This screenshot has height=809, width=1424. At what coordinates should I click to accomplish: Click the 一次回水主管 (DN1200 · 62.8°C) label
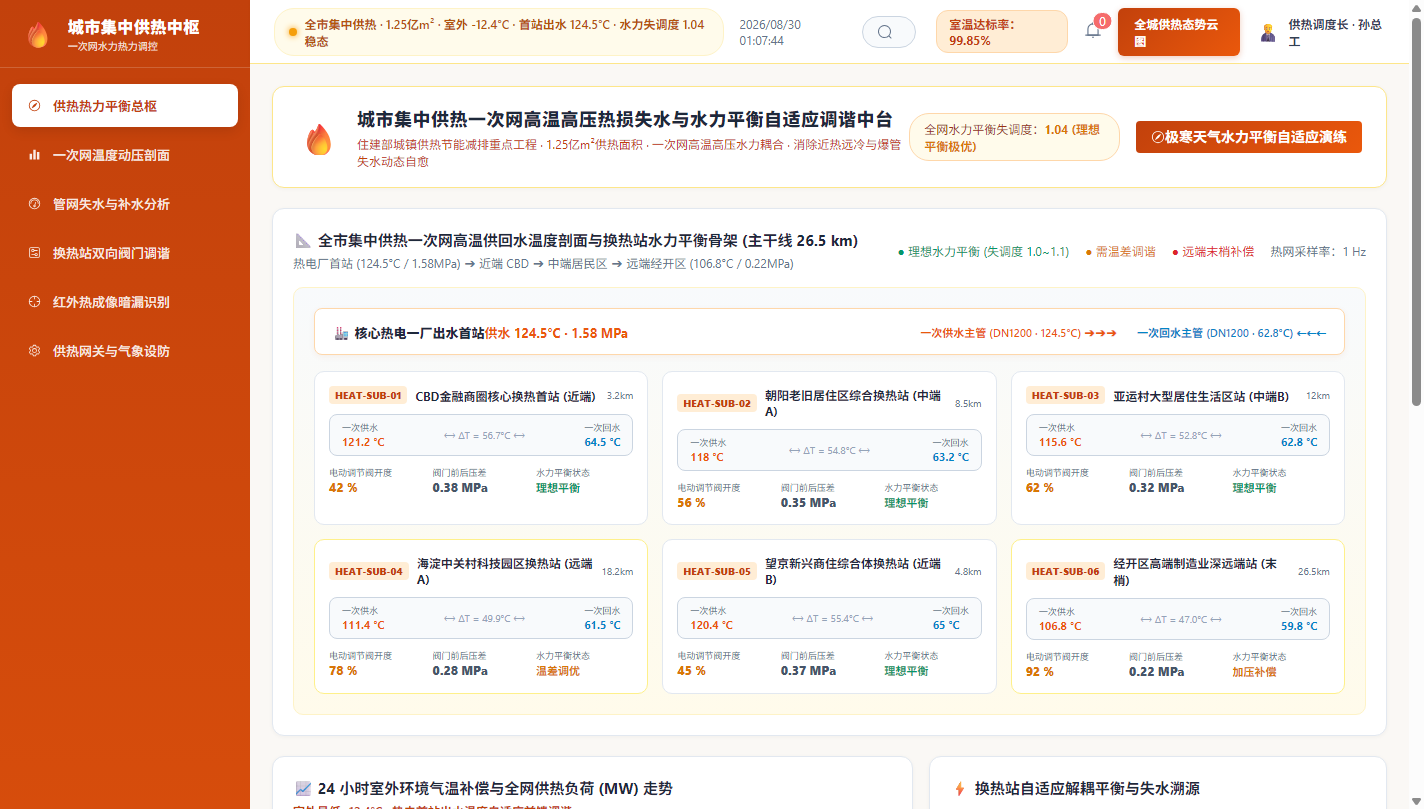tap(1232, 333)
